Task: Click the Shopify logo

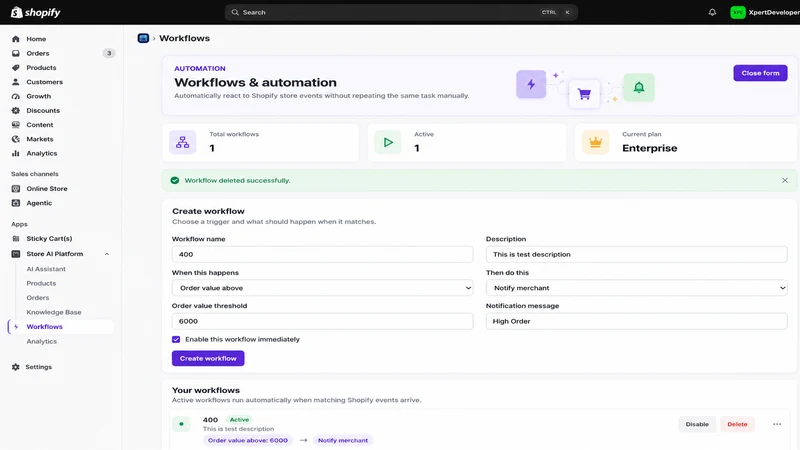Action: (x=36, y=12)
